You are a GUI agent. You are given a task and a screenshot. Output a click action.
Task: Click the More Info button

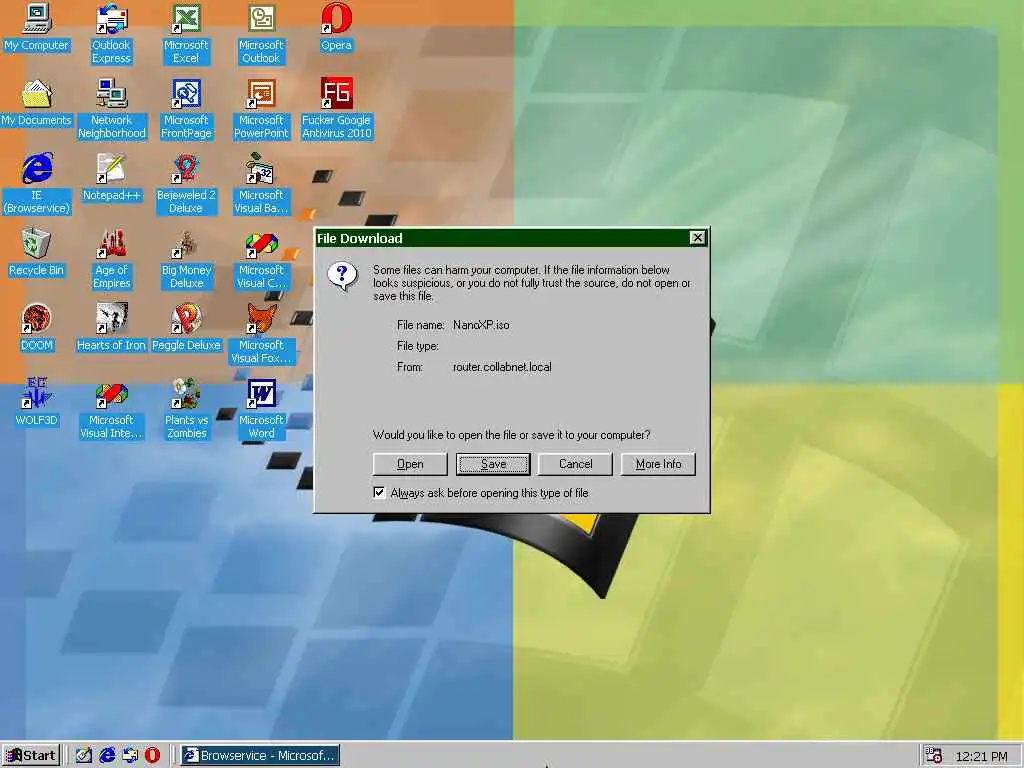(658, 464)
